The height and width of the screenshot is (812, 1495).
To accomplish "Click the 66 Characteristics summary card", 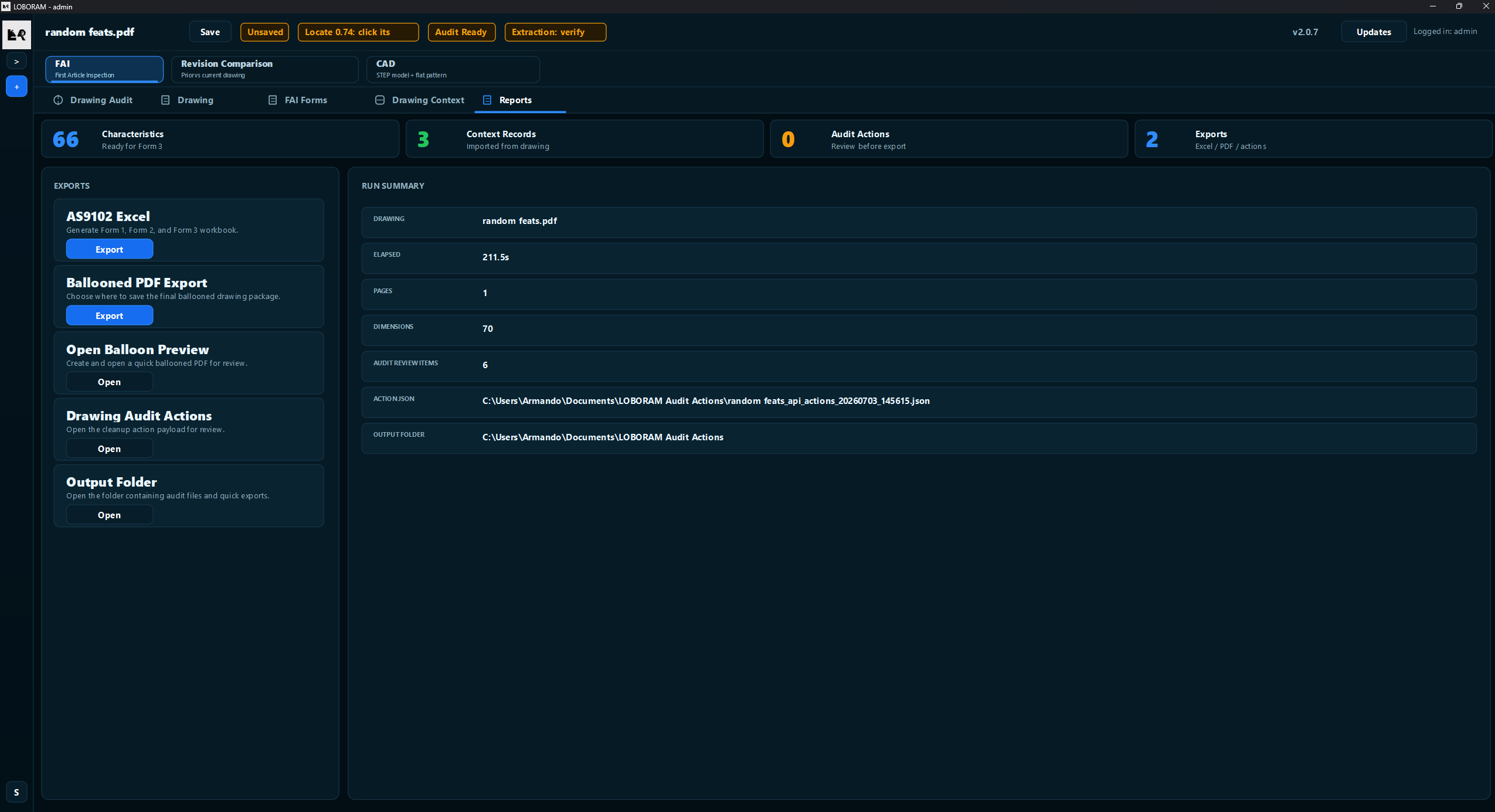I will [220, 139].
